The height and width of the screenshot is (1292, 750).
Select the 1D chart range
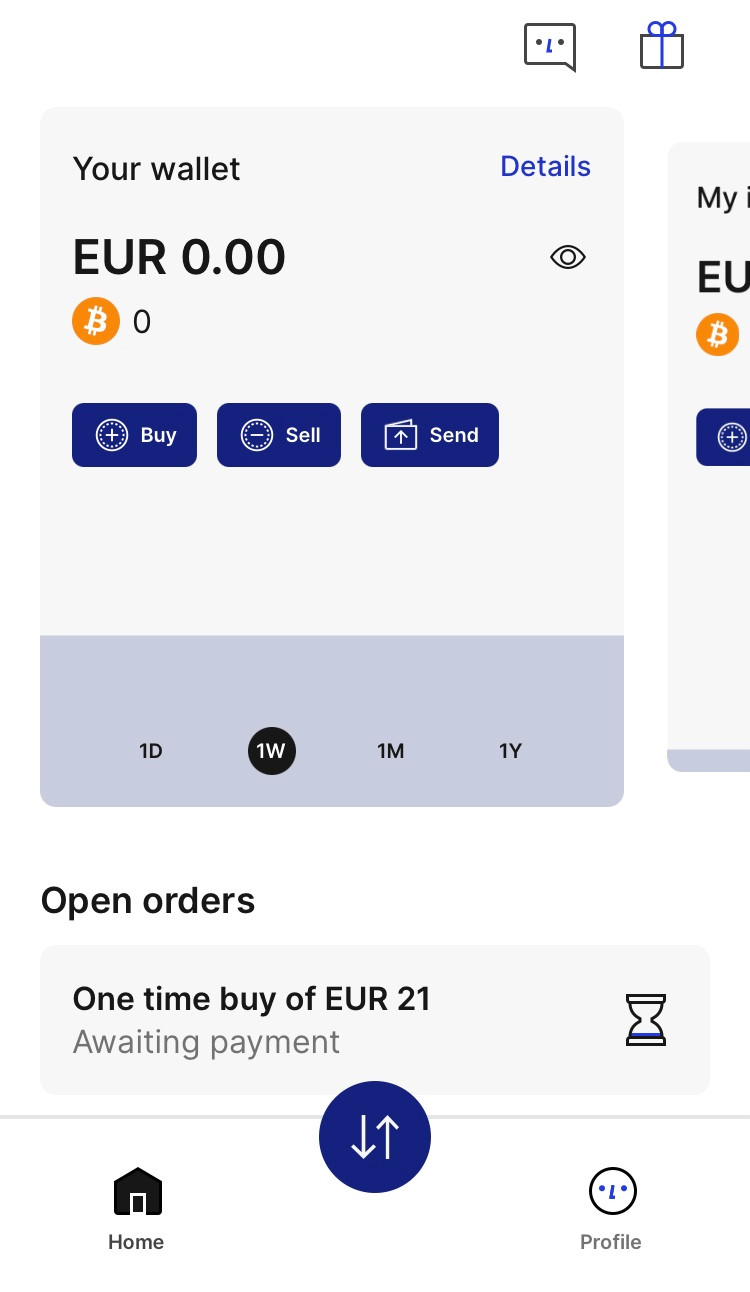pos(151,751)
